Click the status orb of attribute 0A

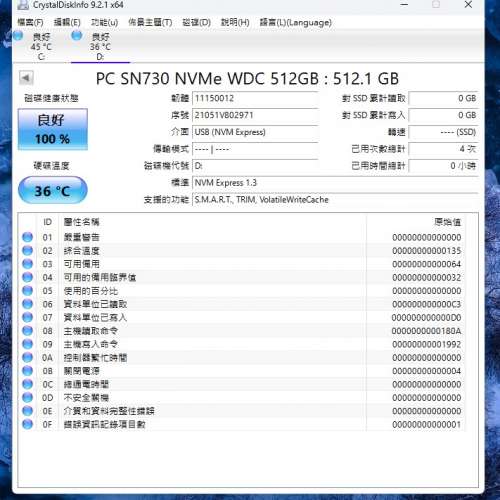click(28, 357)
